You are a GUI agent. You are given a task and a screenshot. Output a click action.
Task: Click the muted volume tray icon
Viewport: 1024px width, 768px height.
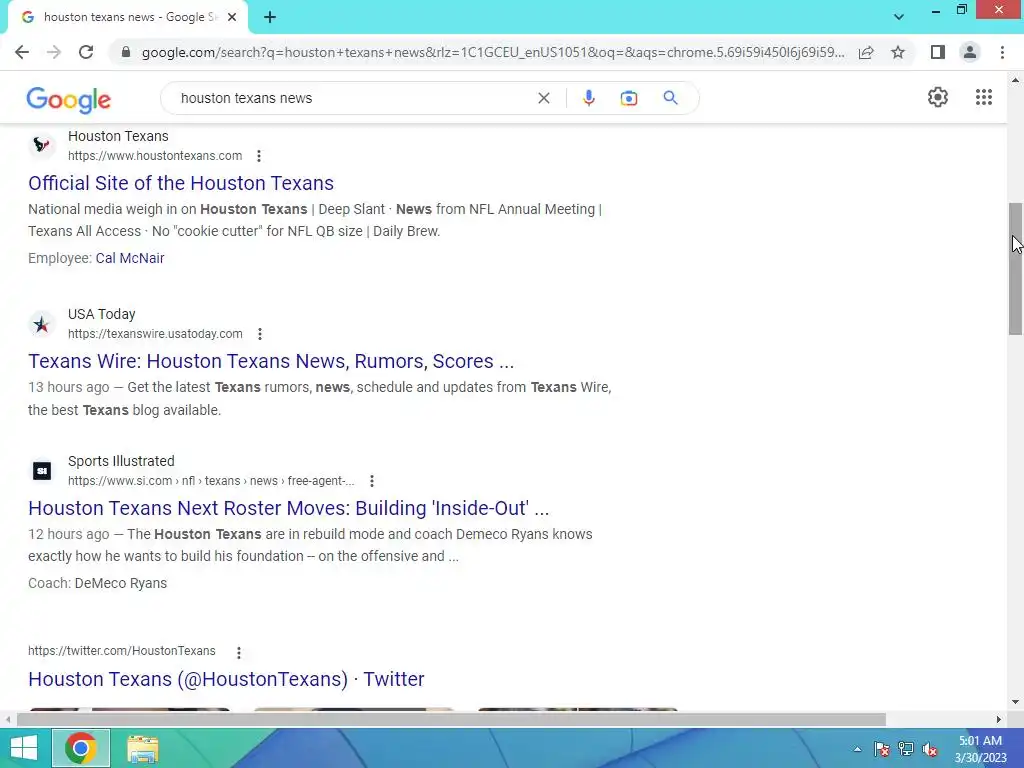pos(930,749)
